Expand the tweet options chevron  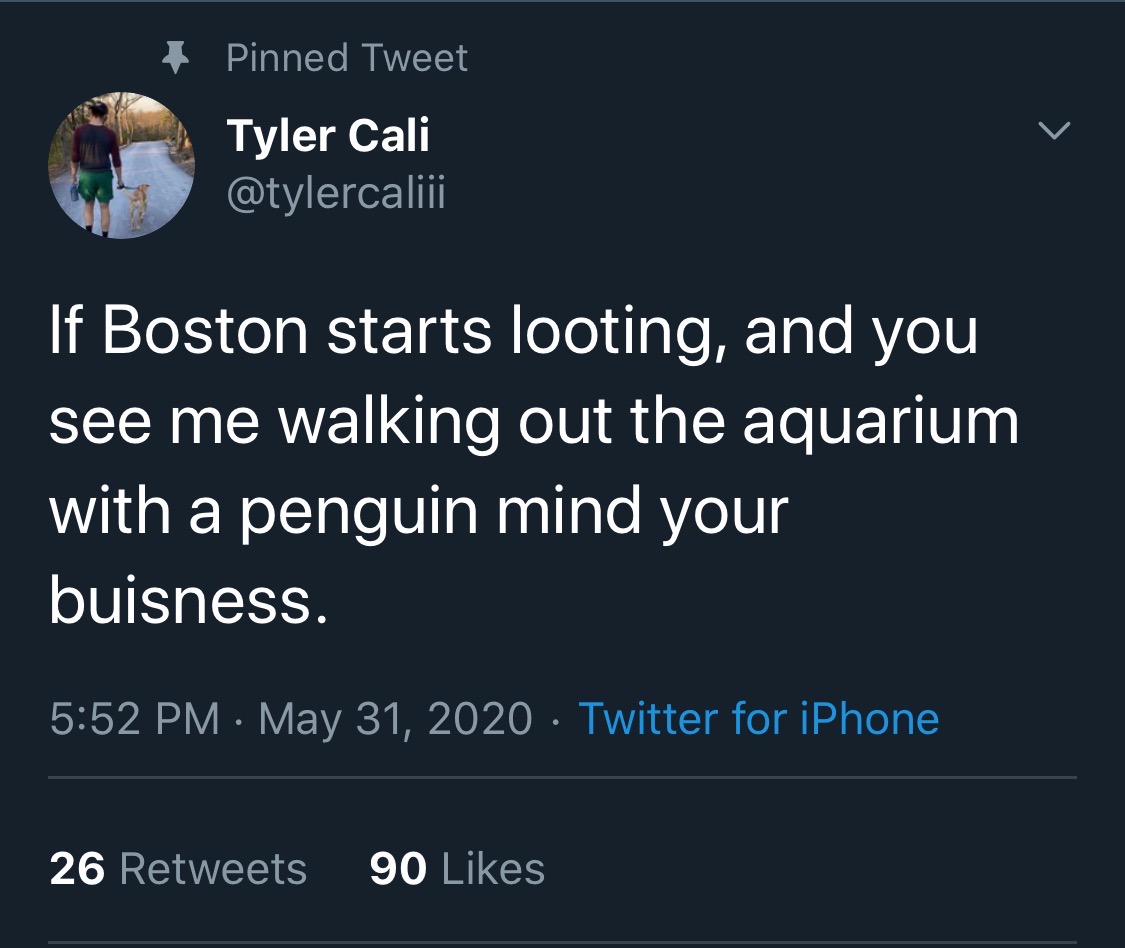pyautogui.click(x=1055, y=131)
